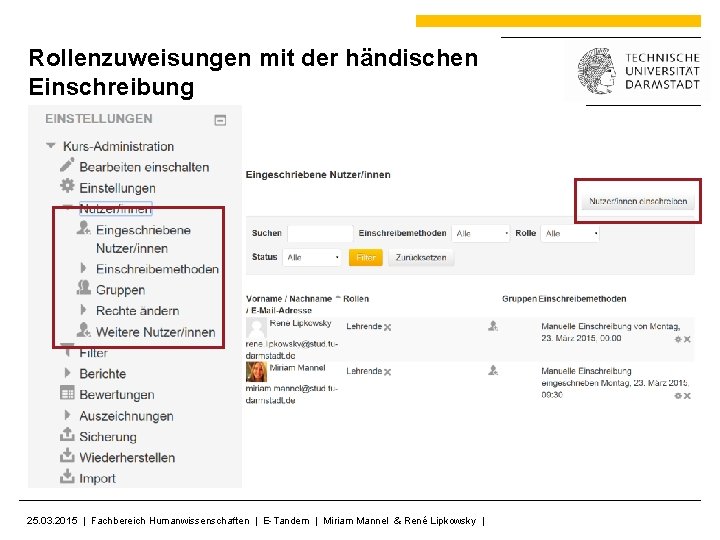Click the Import icon
Screen dimensions: 720x540
click(67, 476)
